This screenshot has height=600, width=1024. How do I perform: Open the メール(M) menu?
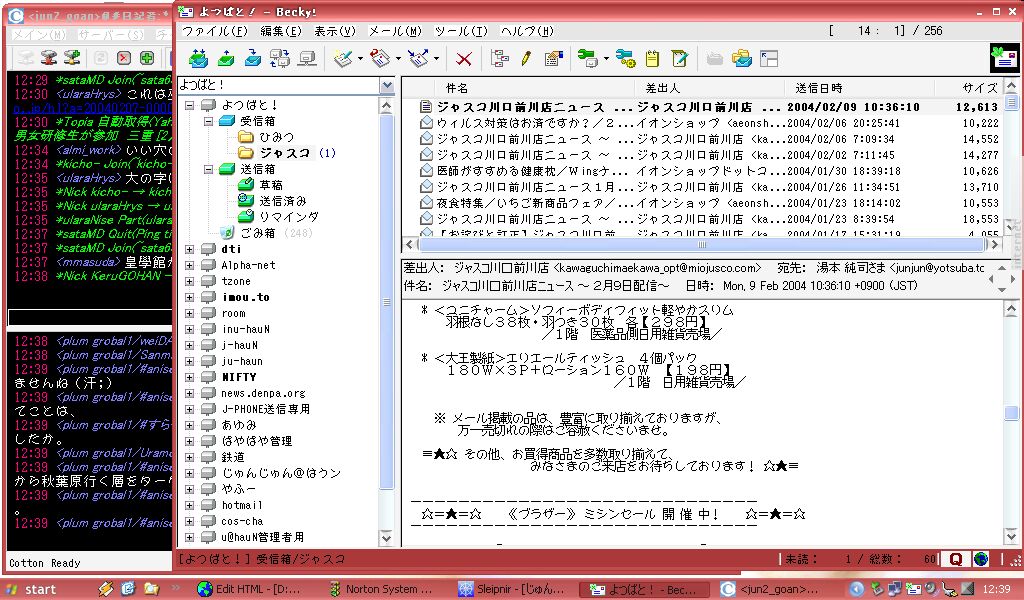pyautogui.click(x=395, y=31)
